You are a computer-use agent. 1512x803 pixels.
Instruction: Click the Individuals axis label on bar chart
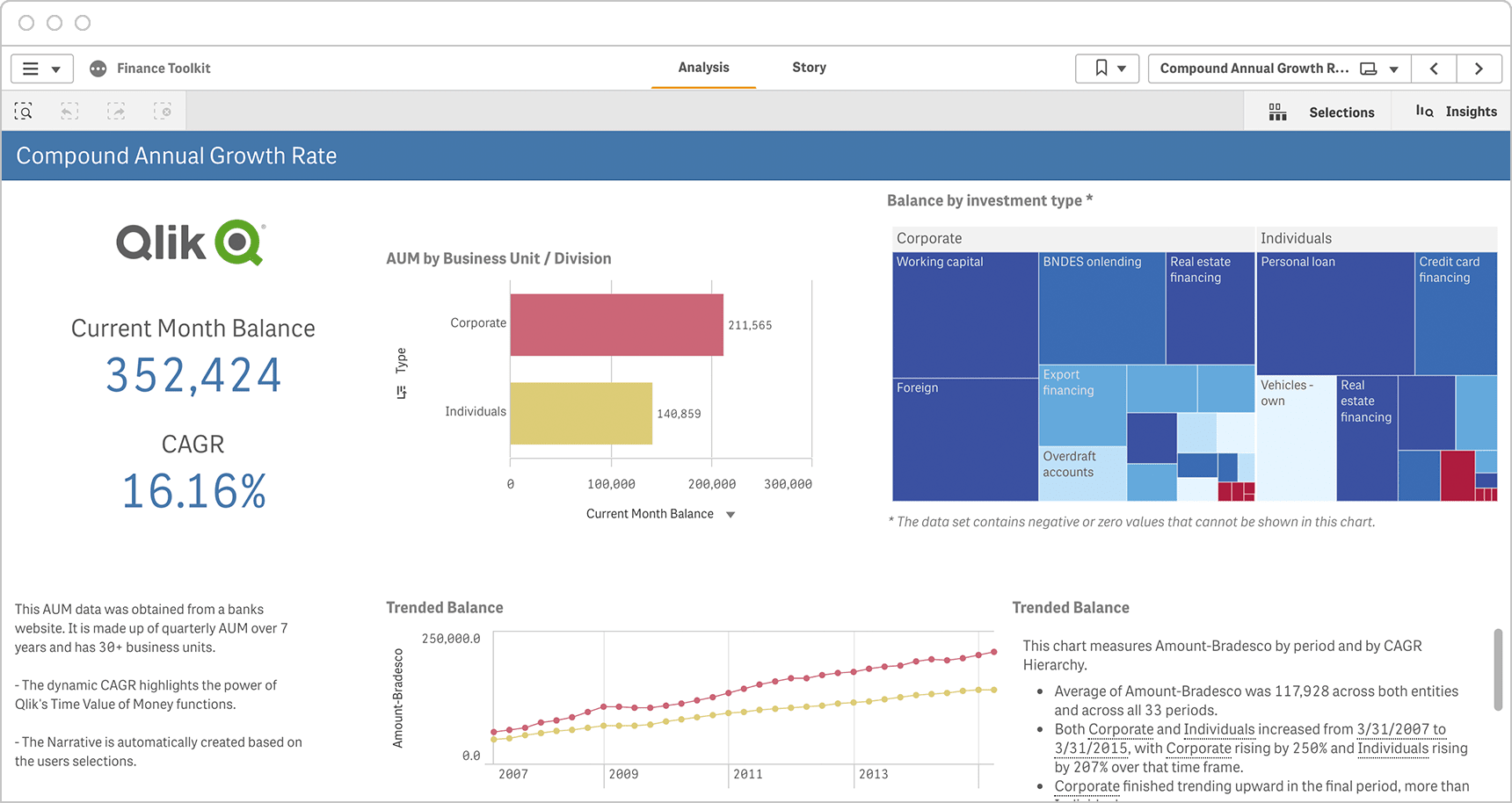pyautogui.click(x=476, y=411)
